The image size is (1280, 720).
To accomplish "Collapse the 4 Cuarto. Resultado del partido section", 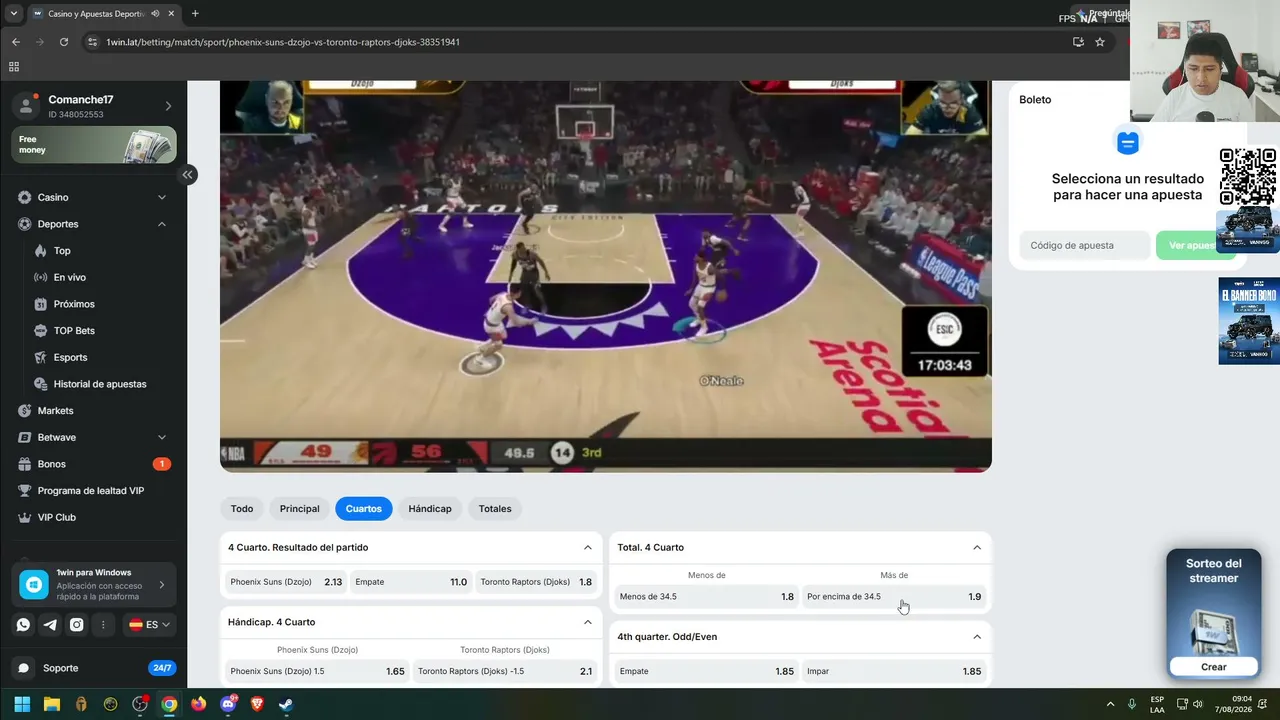I will (588, 548).
